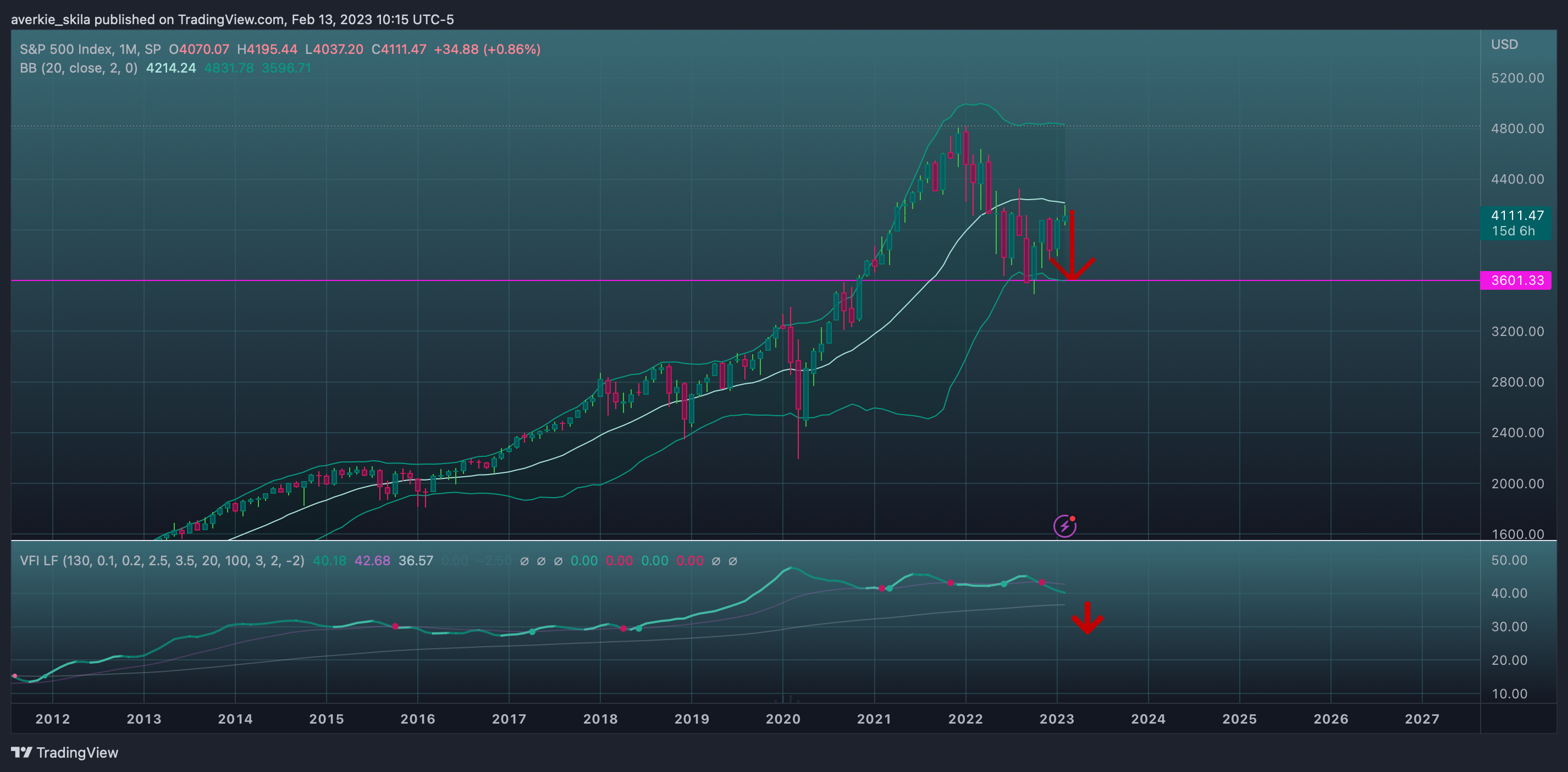Click the 2012 label on time axis
This screenshot has height=772, width=1568.
pos(53,719)
